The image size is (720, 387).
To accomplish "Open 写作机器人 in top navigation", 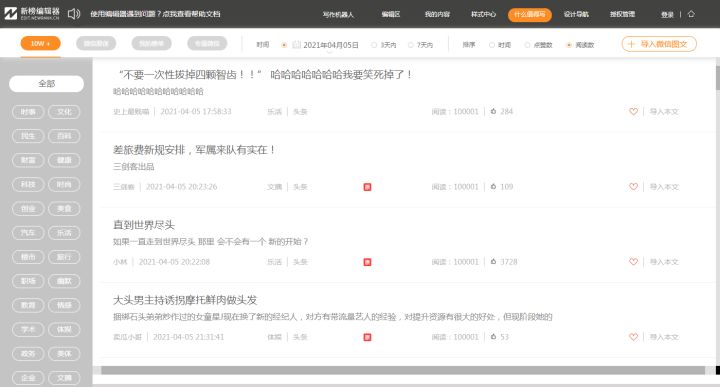I will tap(338, 14).
